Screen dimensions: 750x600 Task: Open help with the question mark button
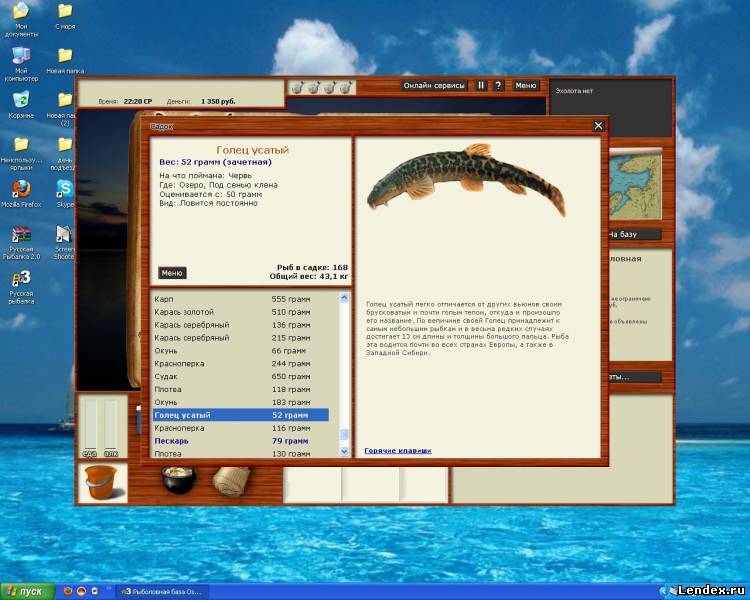tap(498, 86)
